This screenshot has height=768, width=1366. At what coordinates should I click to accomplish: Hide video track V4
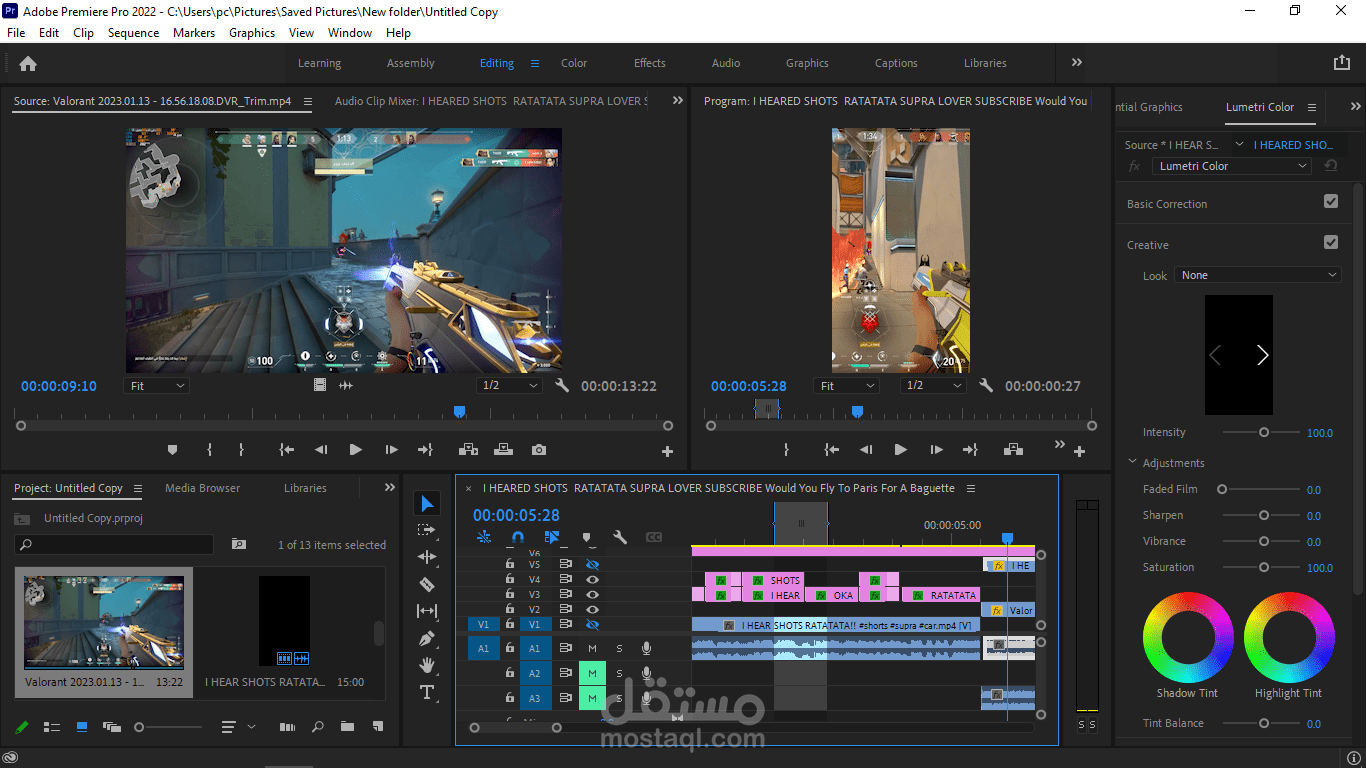click(x=592, y=579)
